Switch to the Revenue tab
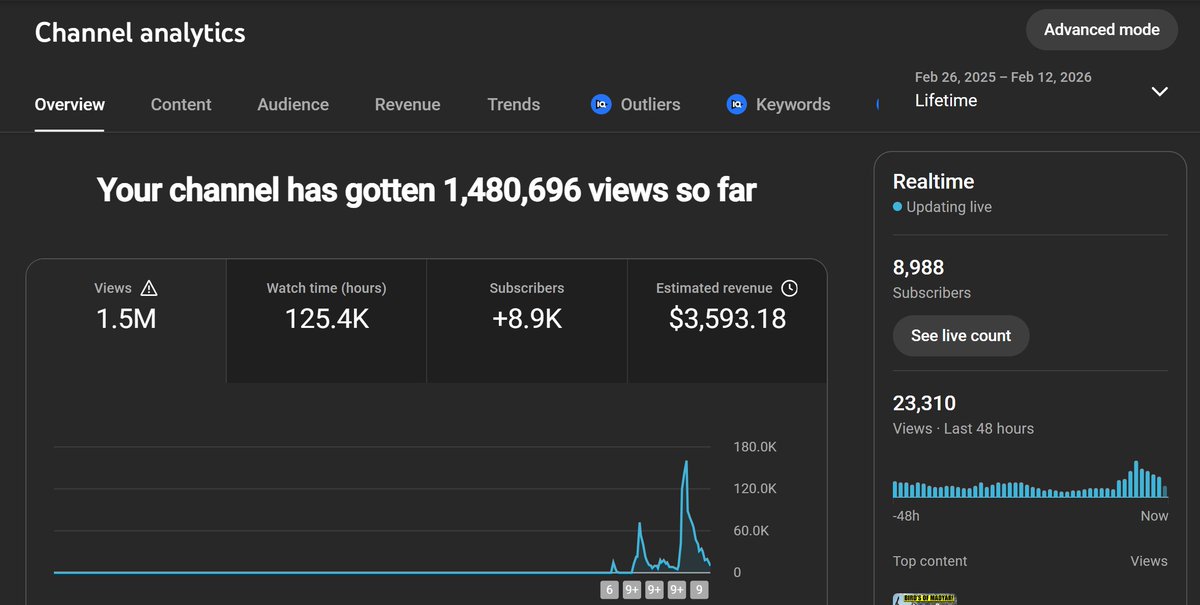 point(407,104)
